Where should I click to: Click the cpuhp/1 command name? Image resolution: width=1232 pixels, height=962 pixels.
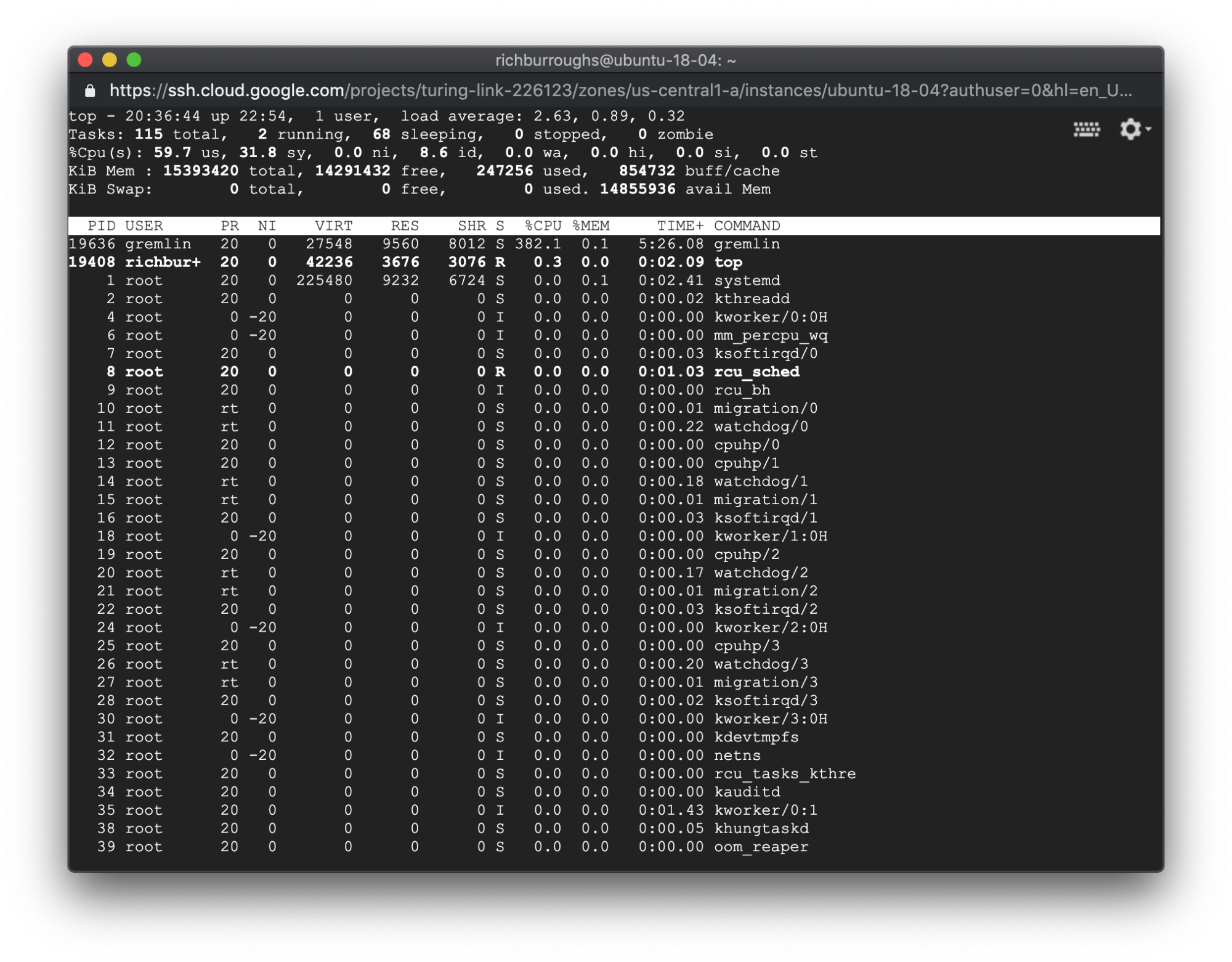point(747,463)
